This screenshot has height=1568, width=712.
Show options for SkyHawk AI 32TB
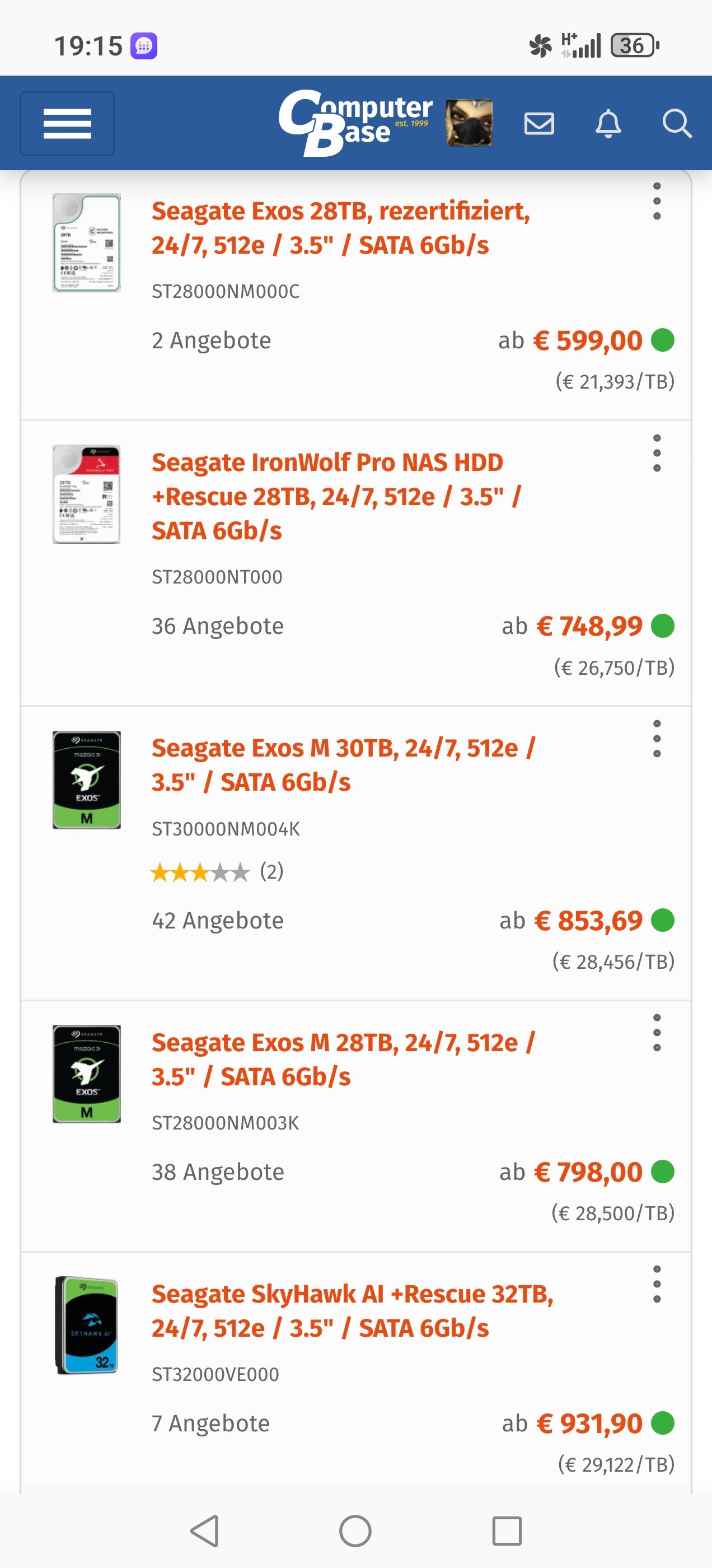coord(657,1284)
